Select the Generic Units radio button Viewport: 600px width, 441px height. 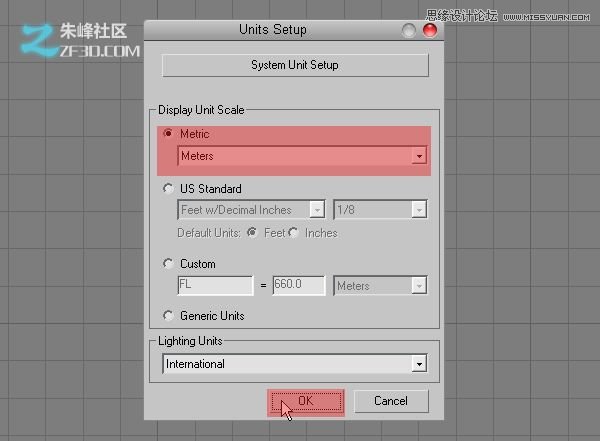pyautogui.click(x=168, y=316)
